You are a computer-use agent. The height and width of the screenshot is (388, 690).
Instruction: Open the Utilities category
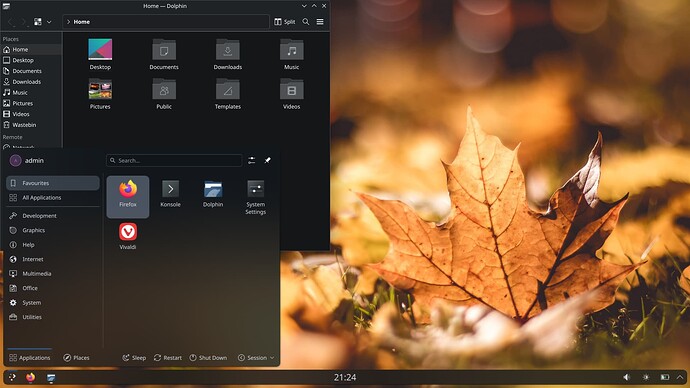[x=53, y=317]
